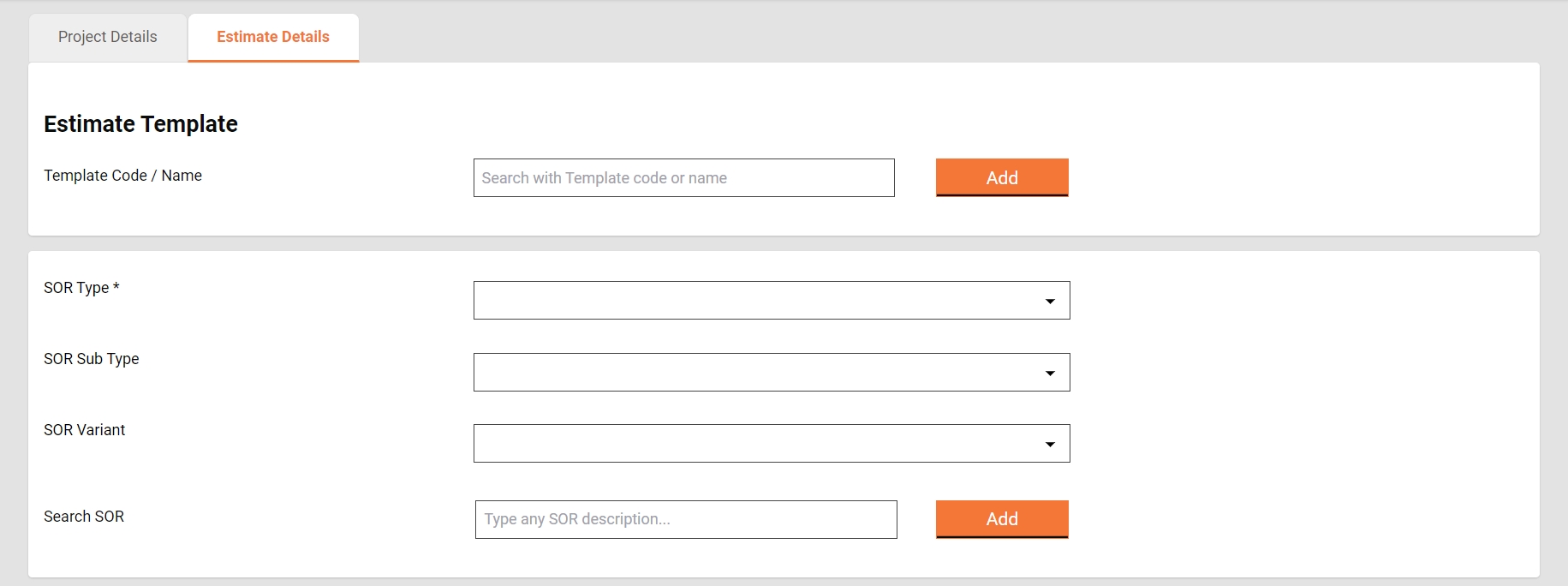This screenshot has height=586, width=1568.
Task: Select the Estimate Details tab
Action: click(x=273, y=37)
